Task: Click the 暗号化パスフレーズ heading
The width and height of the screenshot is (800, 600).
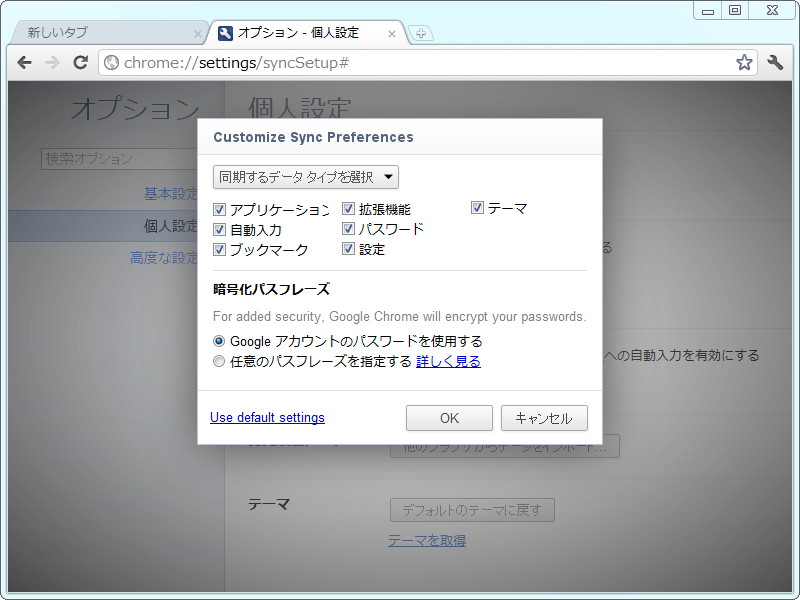Action: [271, 289]
